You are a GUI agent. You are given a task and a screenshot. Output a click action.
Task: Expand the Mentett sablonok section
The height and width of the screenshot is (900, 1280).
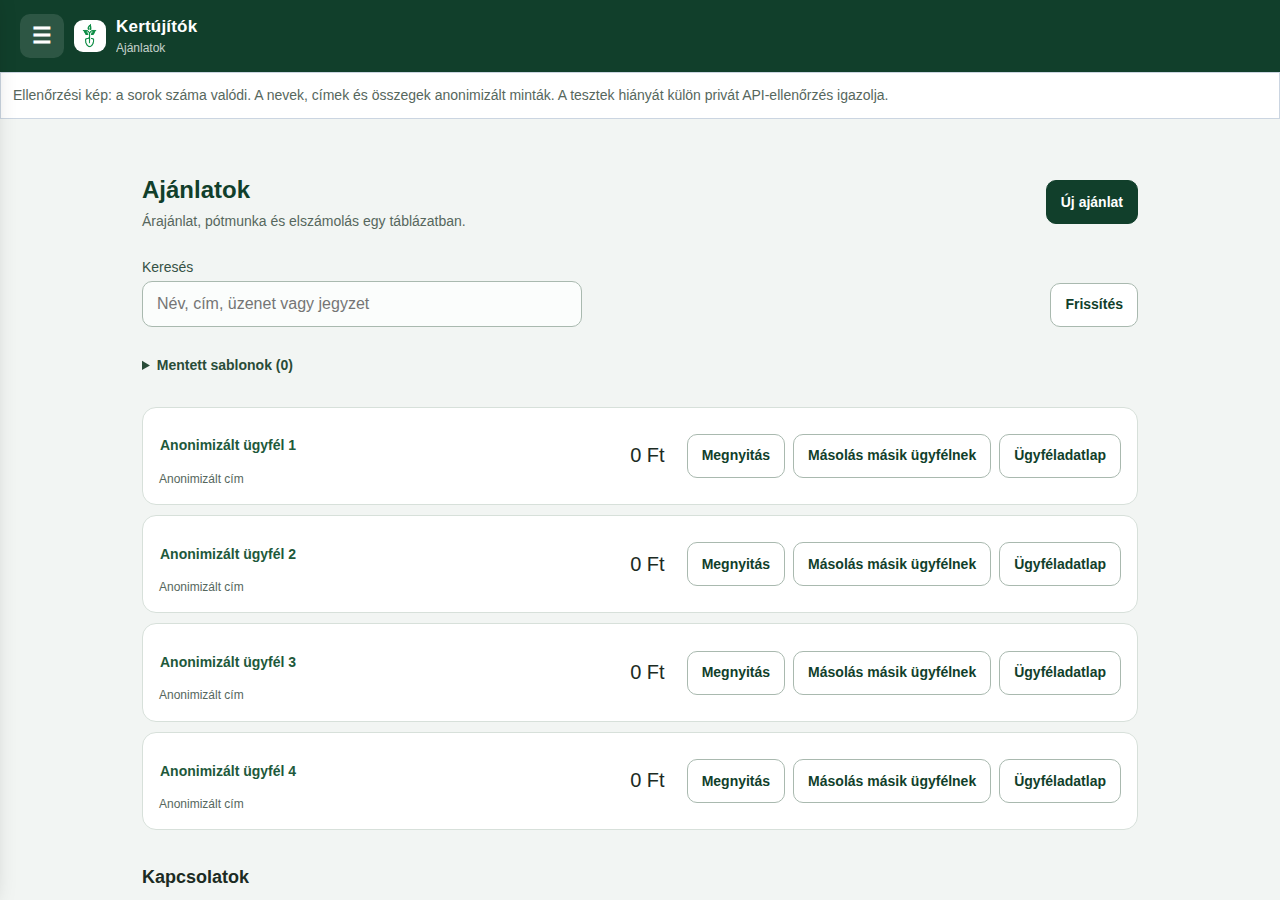point(218,365)
